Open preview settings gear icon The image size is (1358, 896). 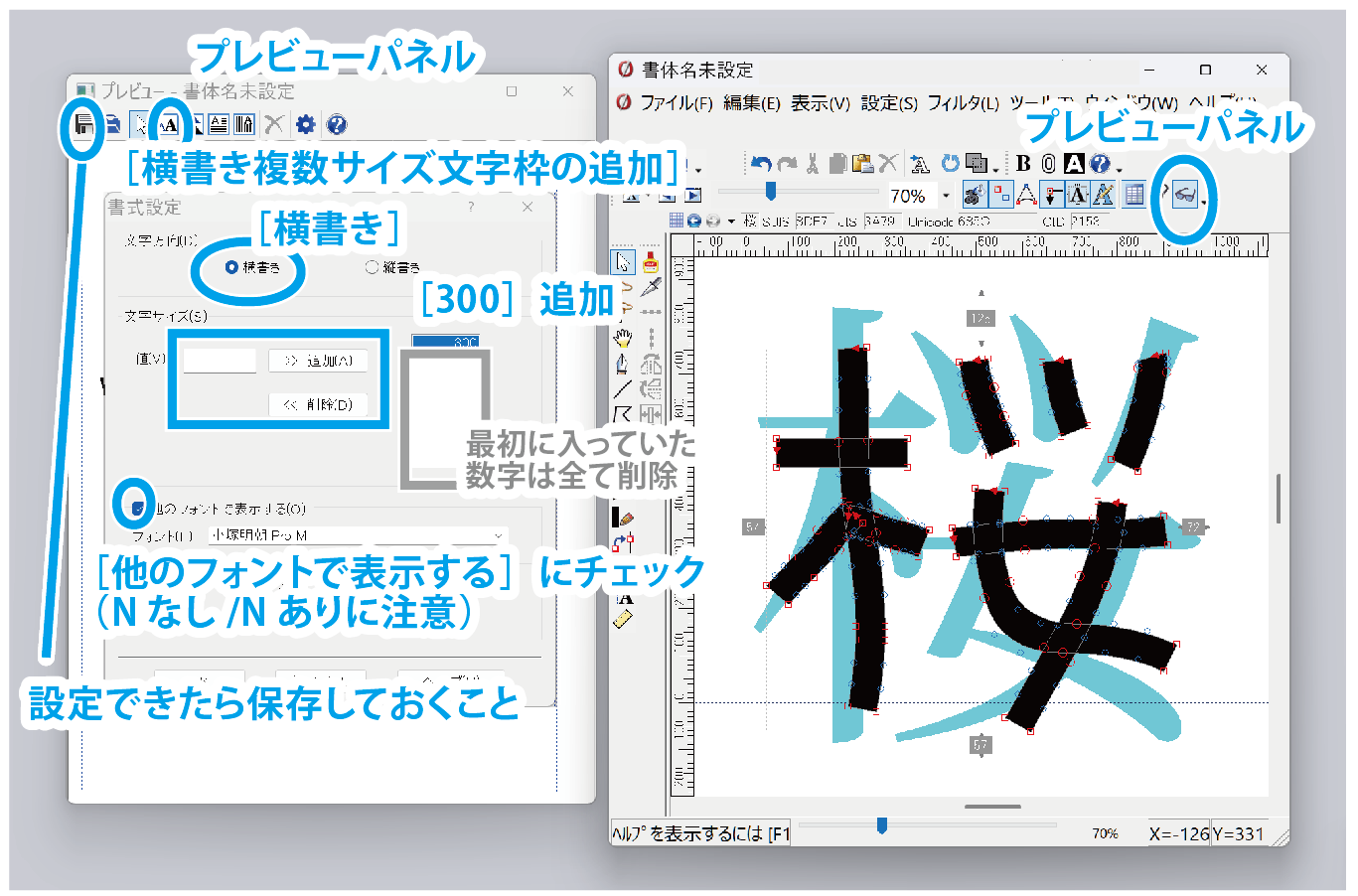point(306,124)
